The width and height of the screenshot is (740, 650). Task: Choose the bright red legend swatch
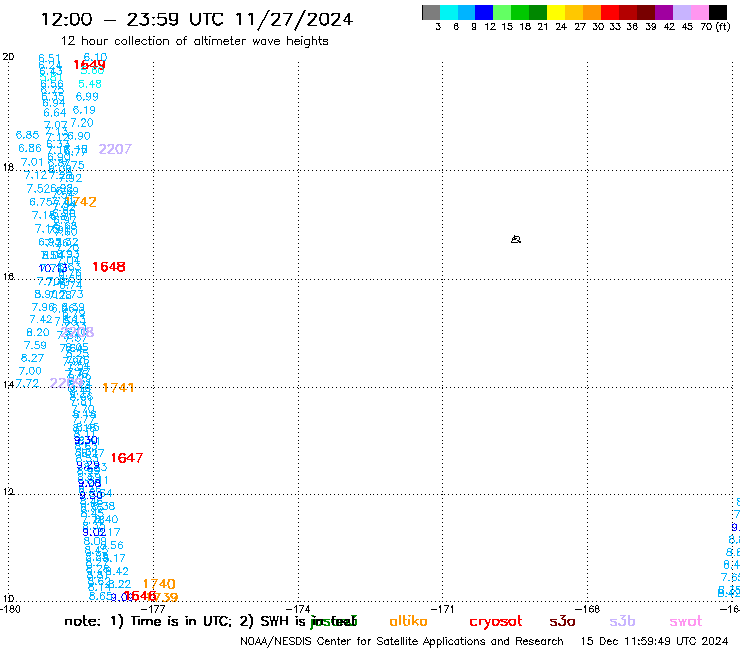(x=609, y=12)
